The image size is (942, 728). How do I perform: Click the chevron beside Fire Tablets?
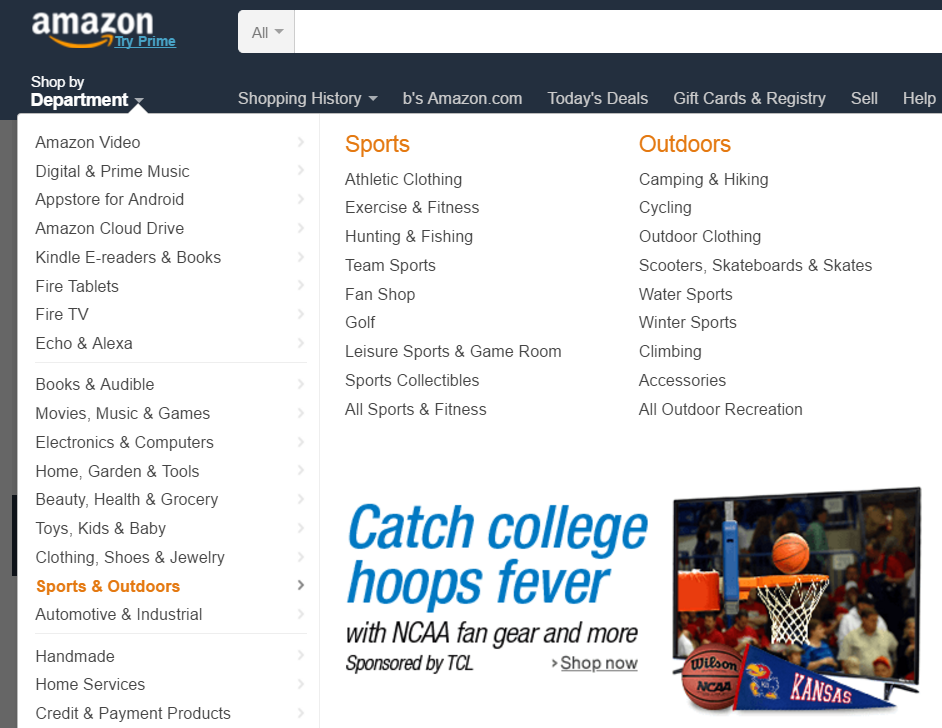(x=301, y=286)
